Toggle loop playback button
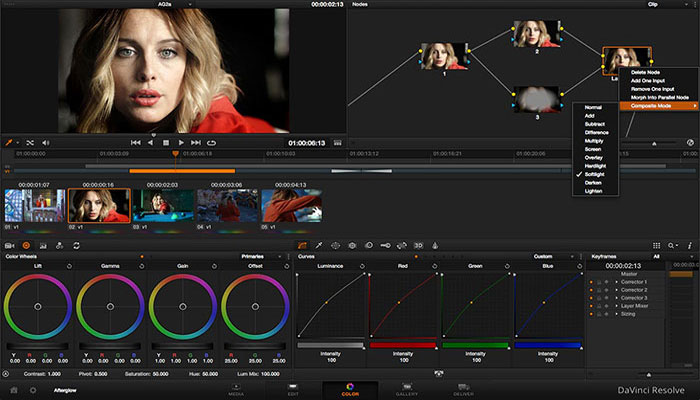 211,143
